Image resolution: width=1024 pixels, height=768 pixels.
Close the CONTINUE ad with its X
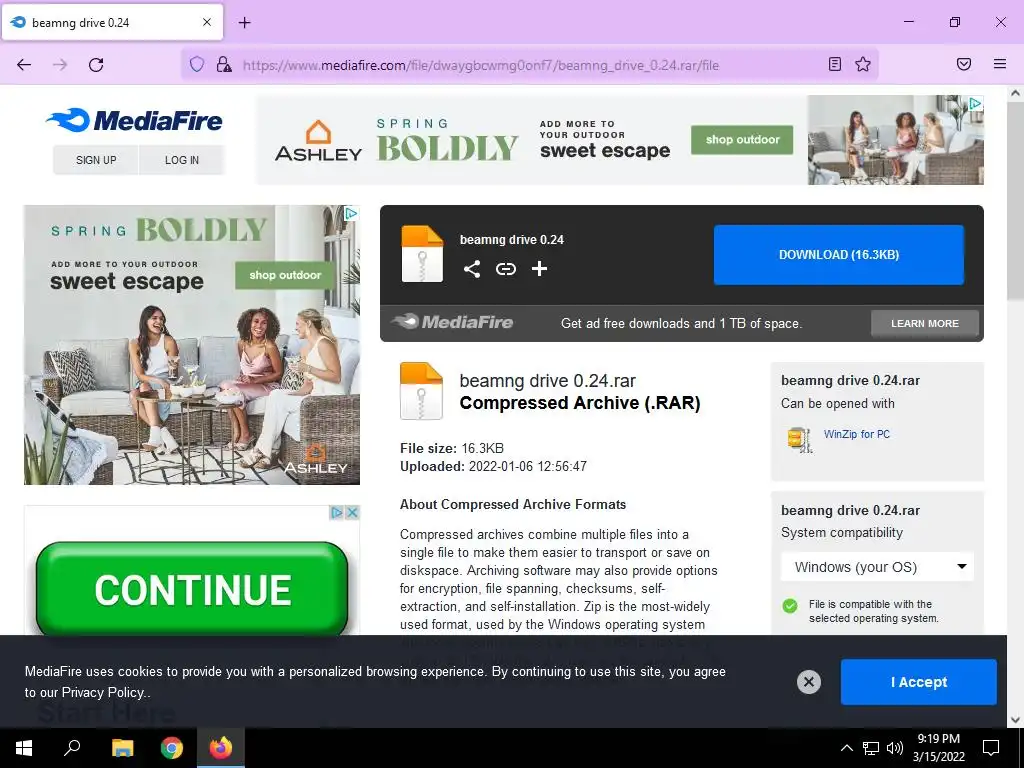pyautogui.click(x=352, y=513)
